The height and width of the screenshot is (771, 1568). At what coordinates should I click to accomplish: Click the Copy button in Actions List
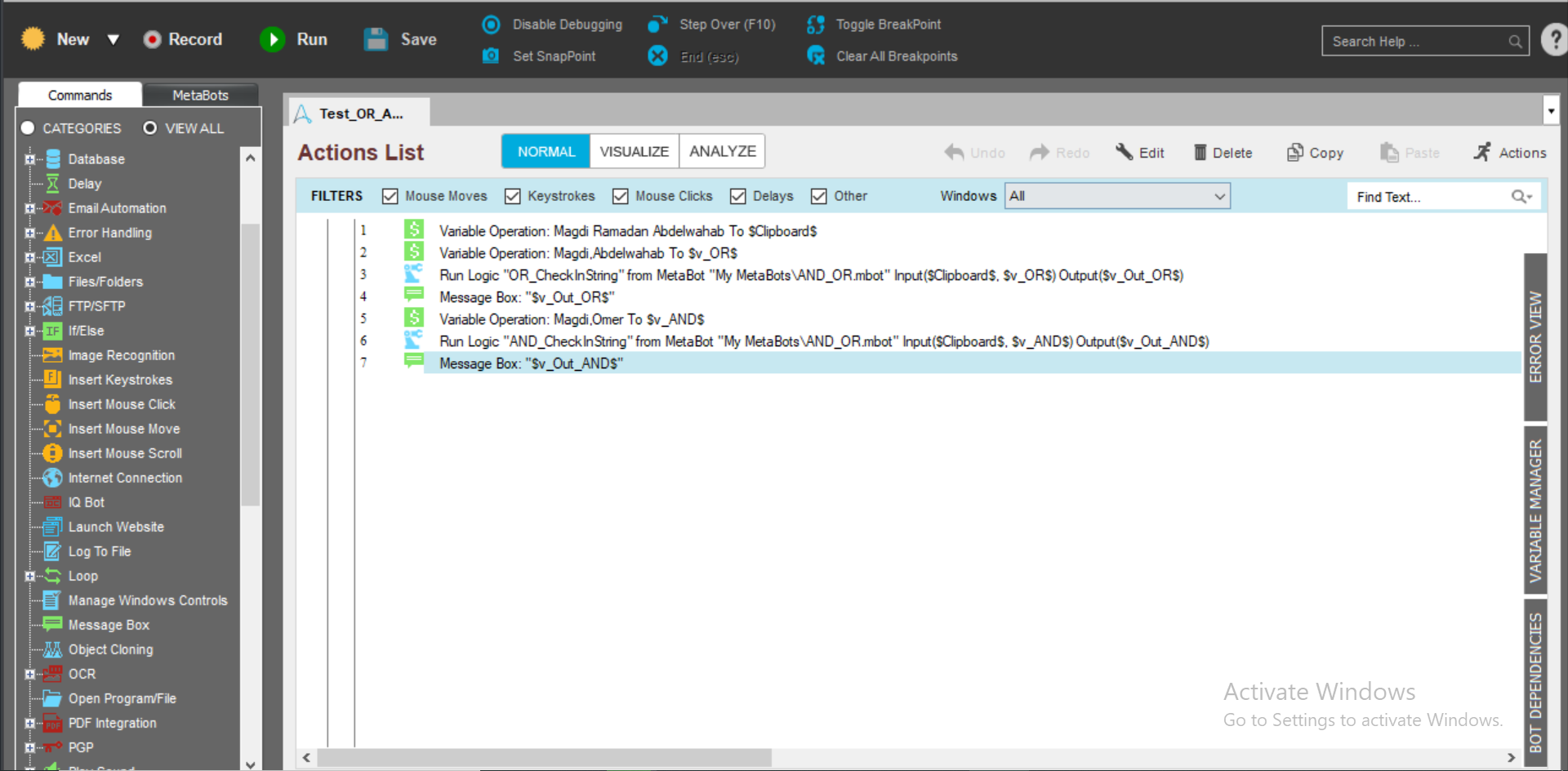click(1315, 152)
